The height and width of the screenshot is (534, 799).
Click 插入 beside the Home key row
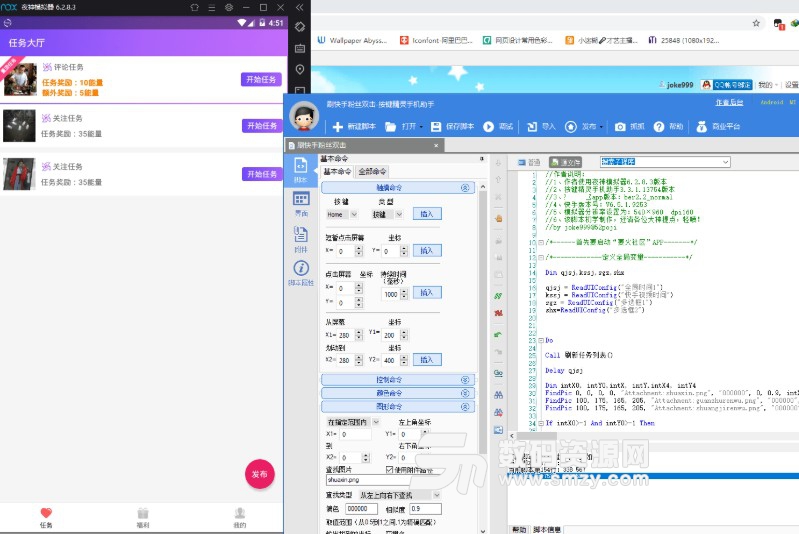click(427, 214)
